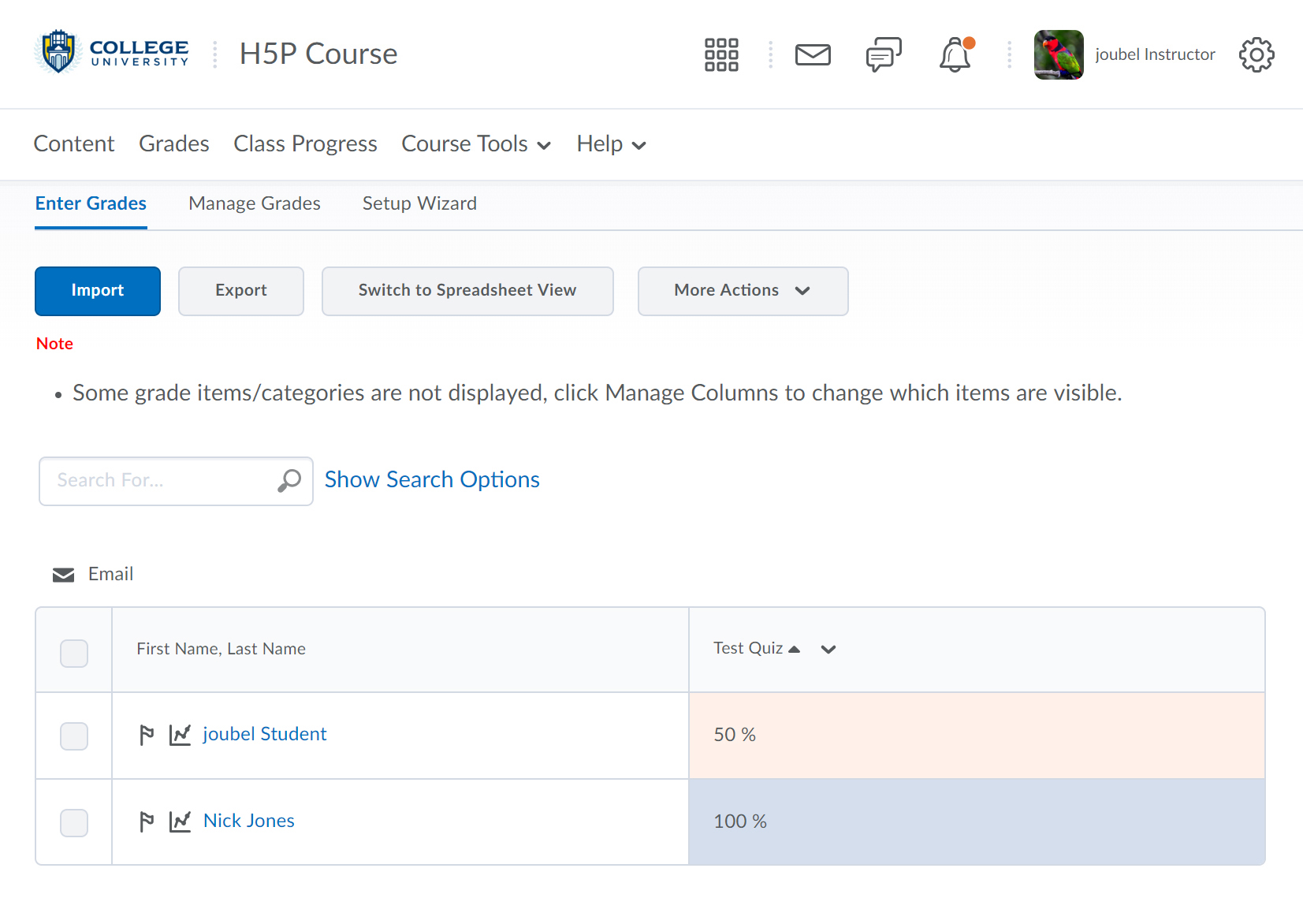Screen dimensions: 1303x924
Task: Switch to the Manage Grades tab
Action: (255, 203)
